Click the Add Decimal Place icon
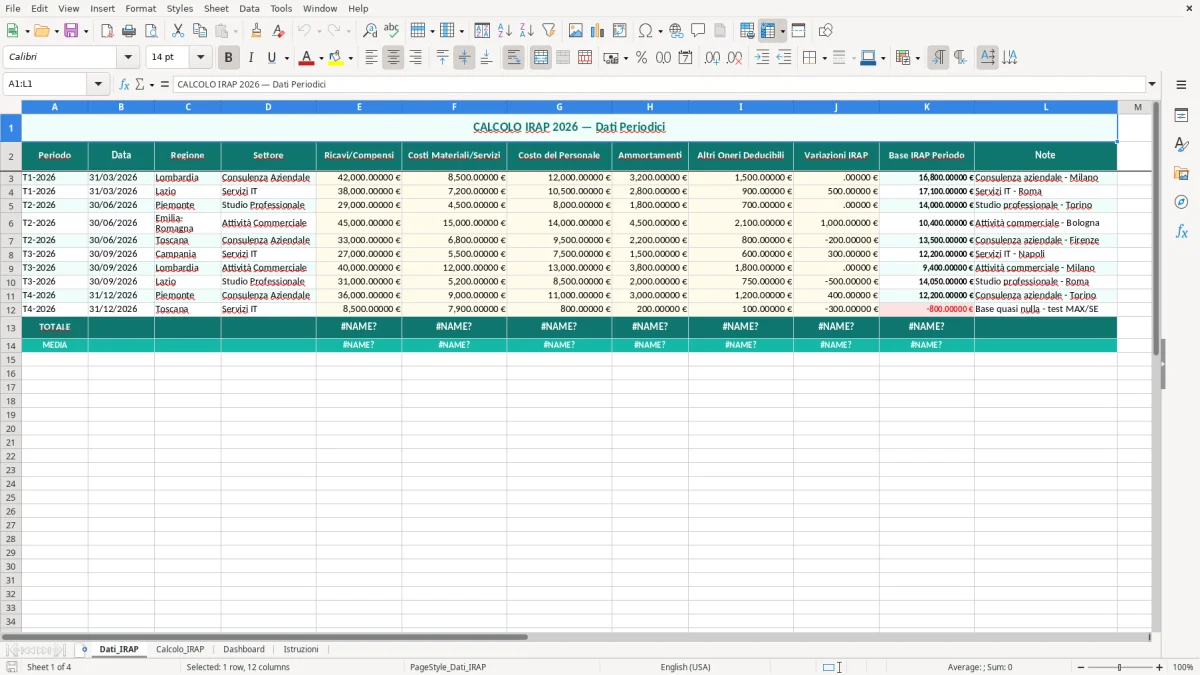This screenshot has height=675, width=1200. (712, 58)
